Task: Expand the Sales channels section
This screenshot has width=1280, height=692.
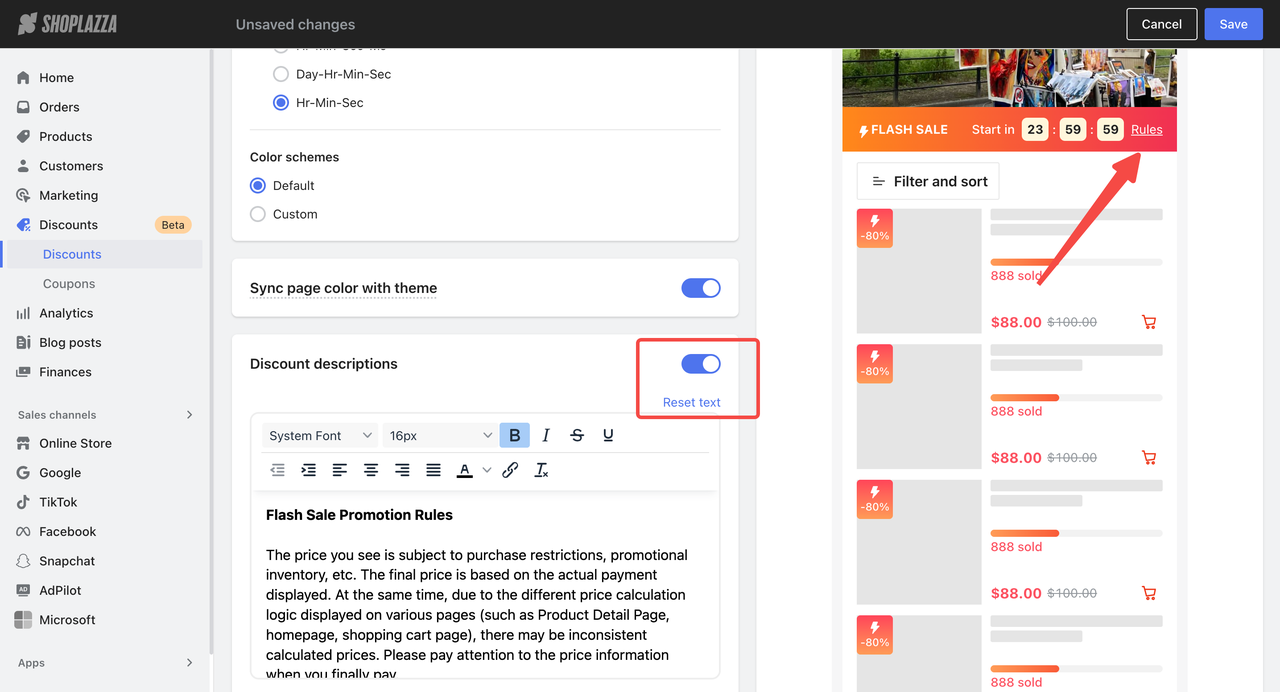Action: tap(189, 415)
